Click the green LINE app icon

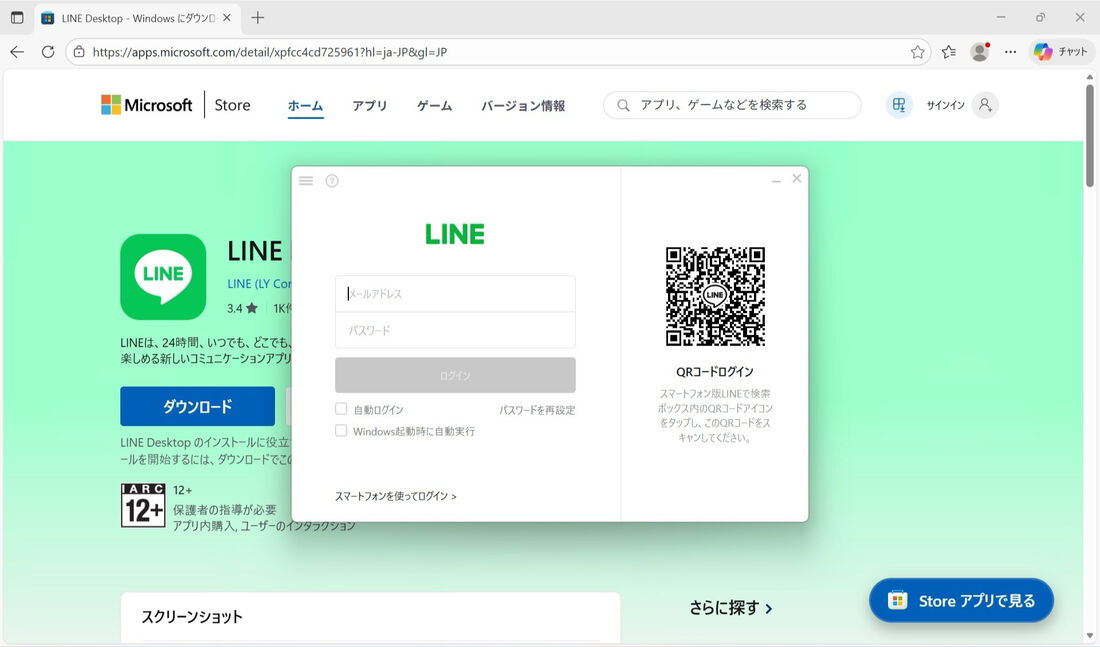point(162,277)
